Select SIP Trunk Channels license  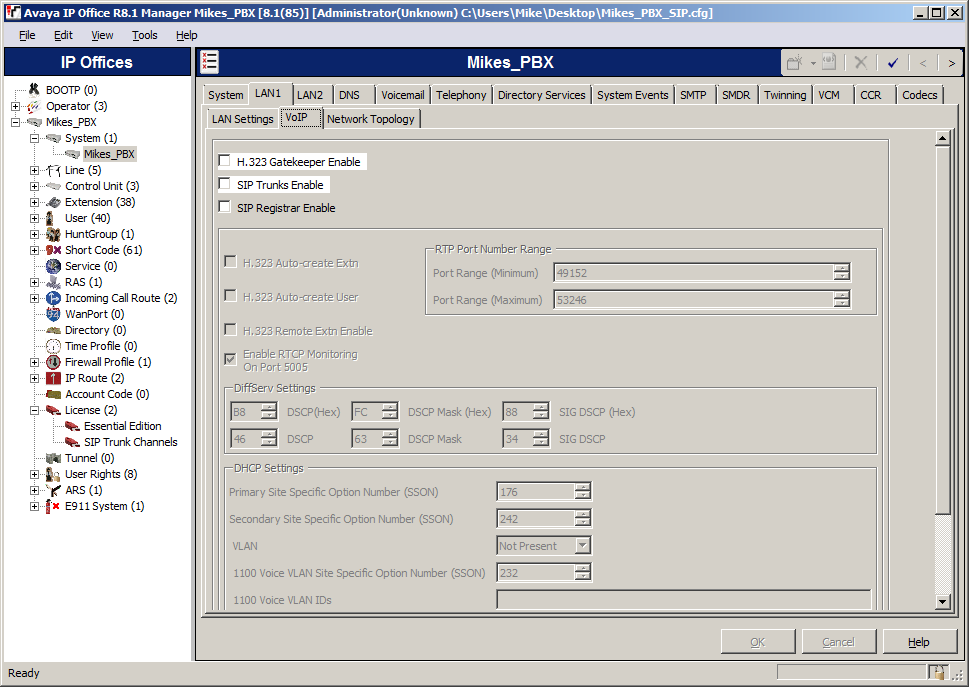pos(130,442)
